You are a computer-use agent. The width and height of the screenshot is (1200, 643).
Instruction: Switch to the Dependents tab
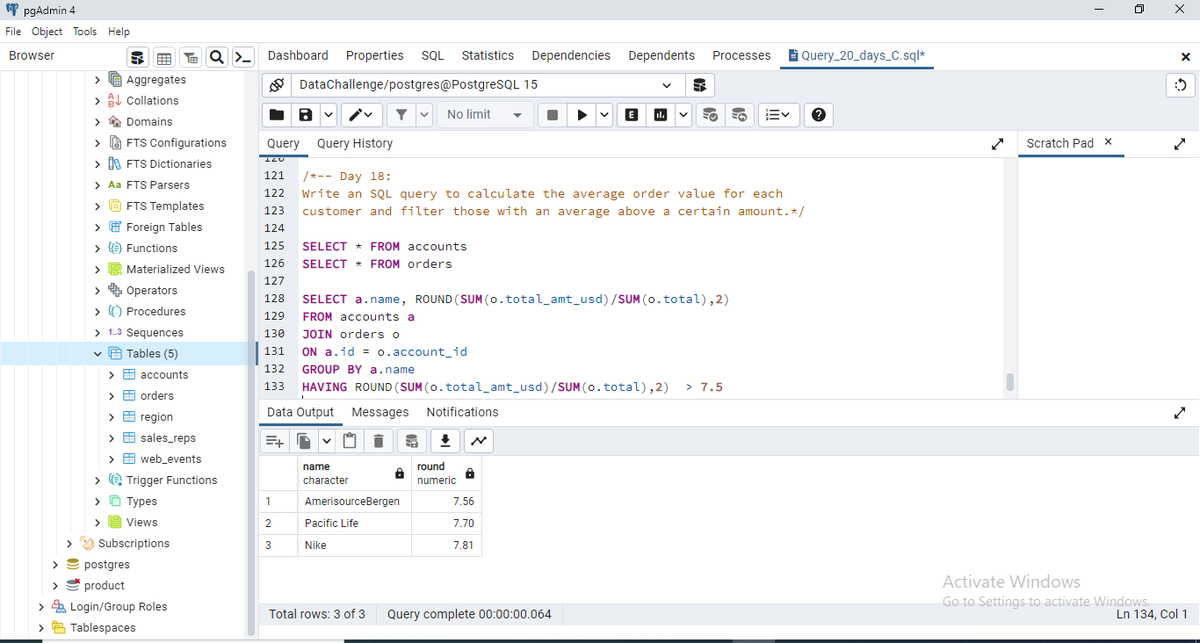[x=662, y=56]
